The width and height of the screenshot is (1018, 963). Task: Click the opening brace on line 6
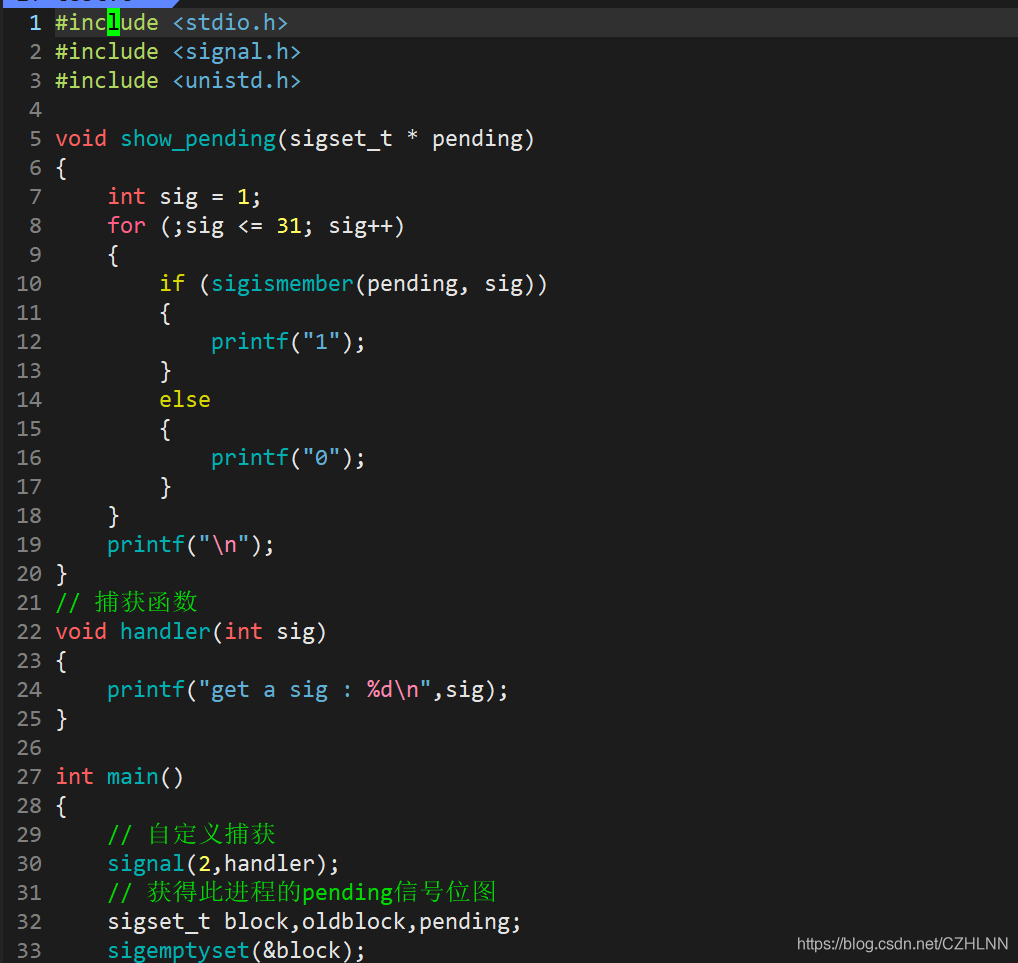(x=62, y=168)
